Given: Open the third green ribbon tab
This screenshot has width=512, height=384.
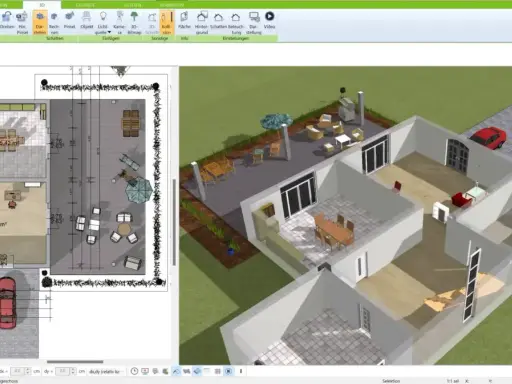Looking at the screenshot, I should pyautogui.click(x=85, y=5).
